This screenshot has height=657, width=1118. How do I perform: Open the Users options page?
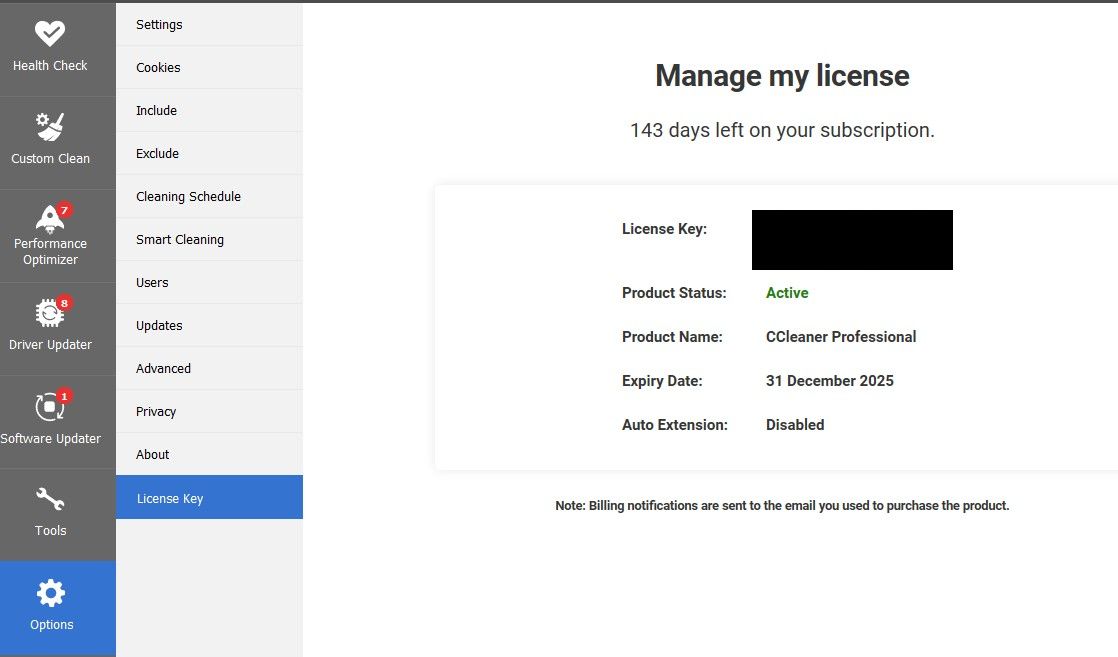209,282
